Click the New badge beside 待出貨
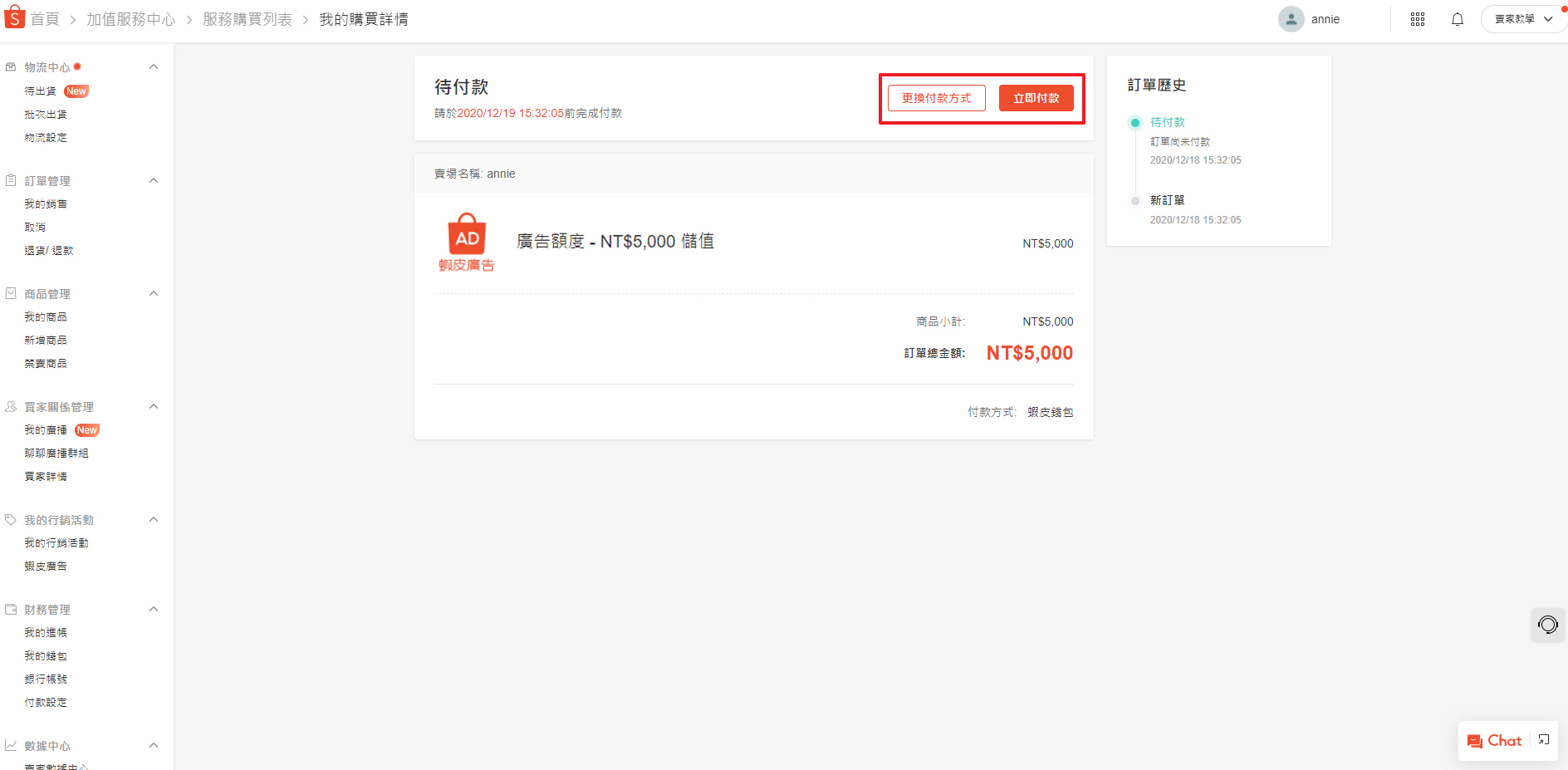The image size is (1568, 770). point(76,91)
